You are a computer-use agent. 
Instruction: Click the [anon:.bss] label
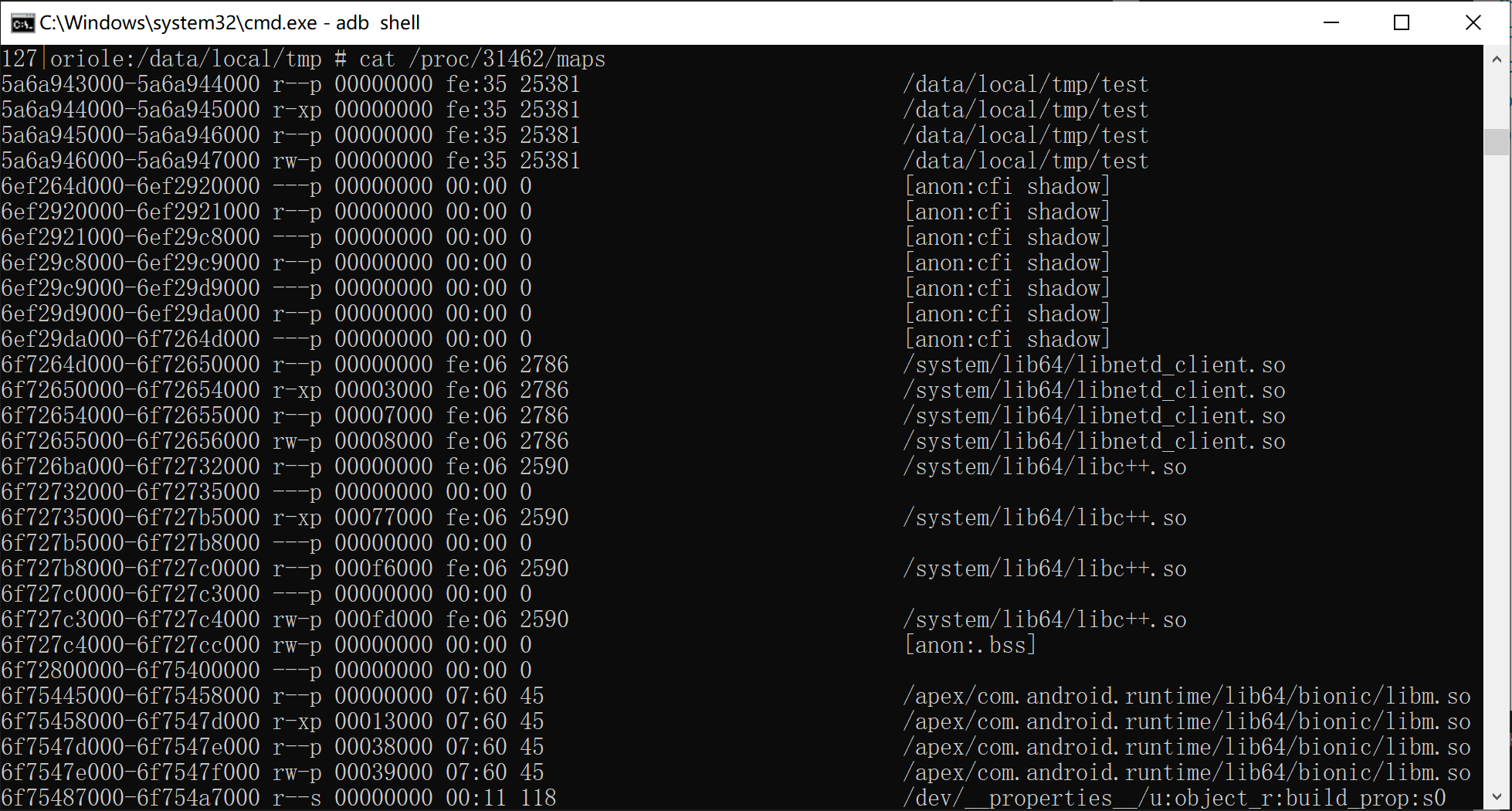(971, 646)
